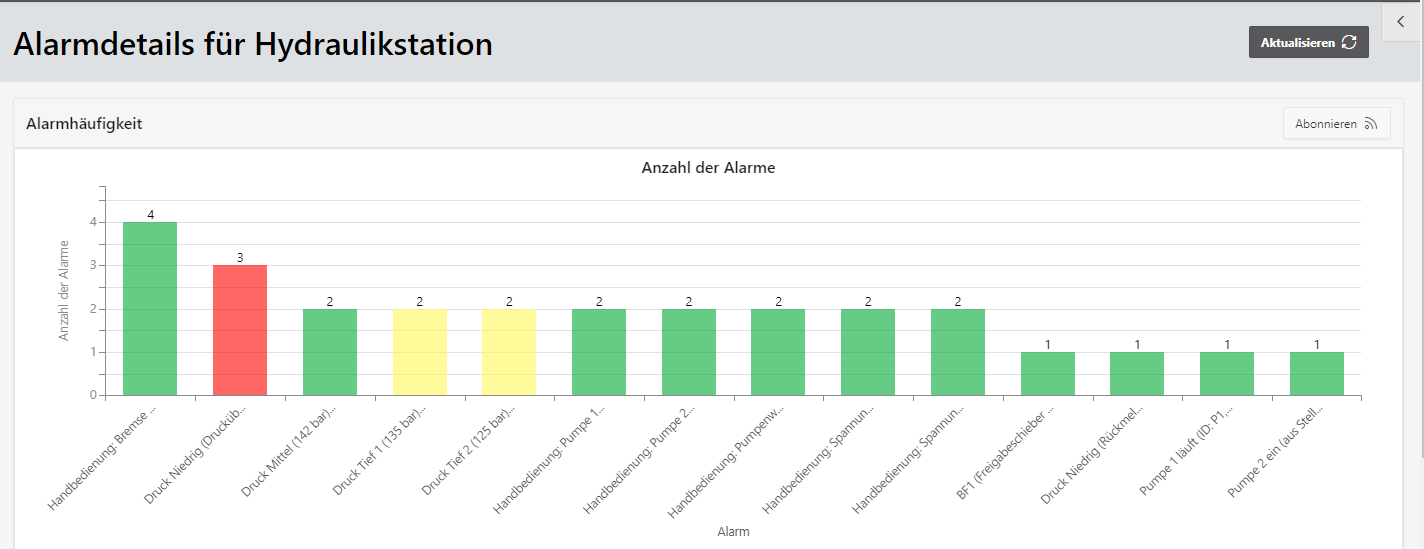Click the green Druck Mittel (142 bar) bar
The width and height of the screenshot is (1424, 549).
[330, 352]
